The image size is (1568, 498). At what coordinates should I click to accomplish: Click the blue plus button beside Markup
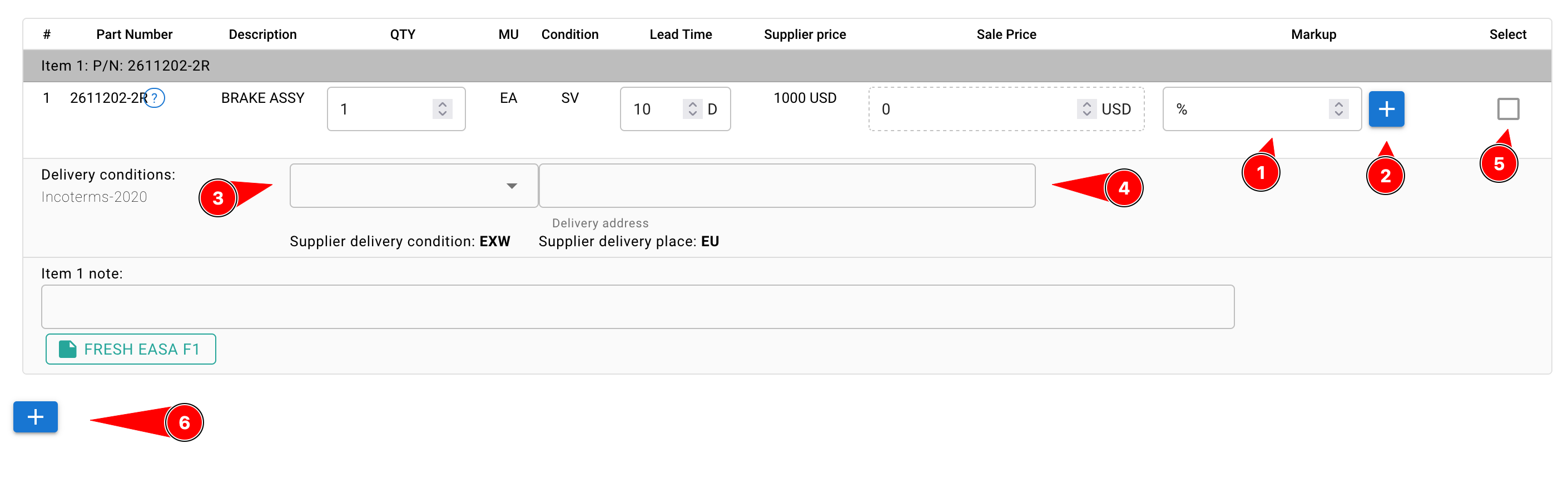(x=1386, y=109)
